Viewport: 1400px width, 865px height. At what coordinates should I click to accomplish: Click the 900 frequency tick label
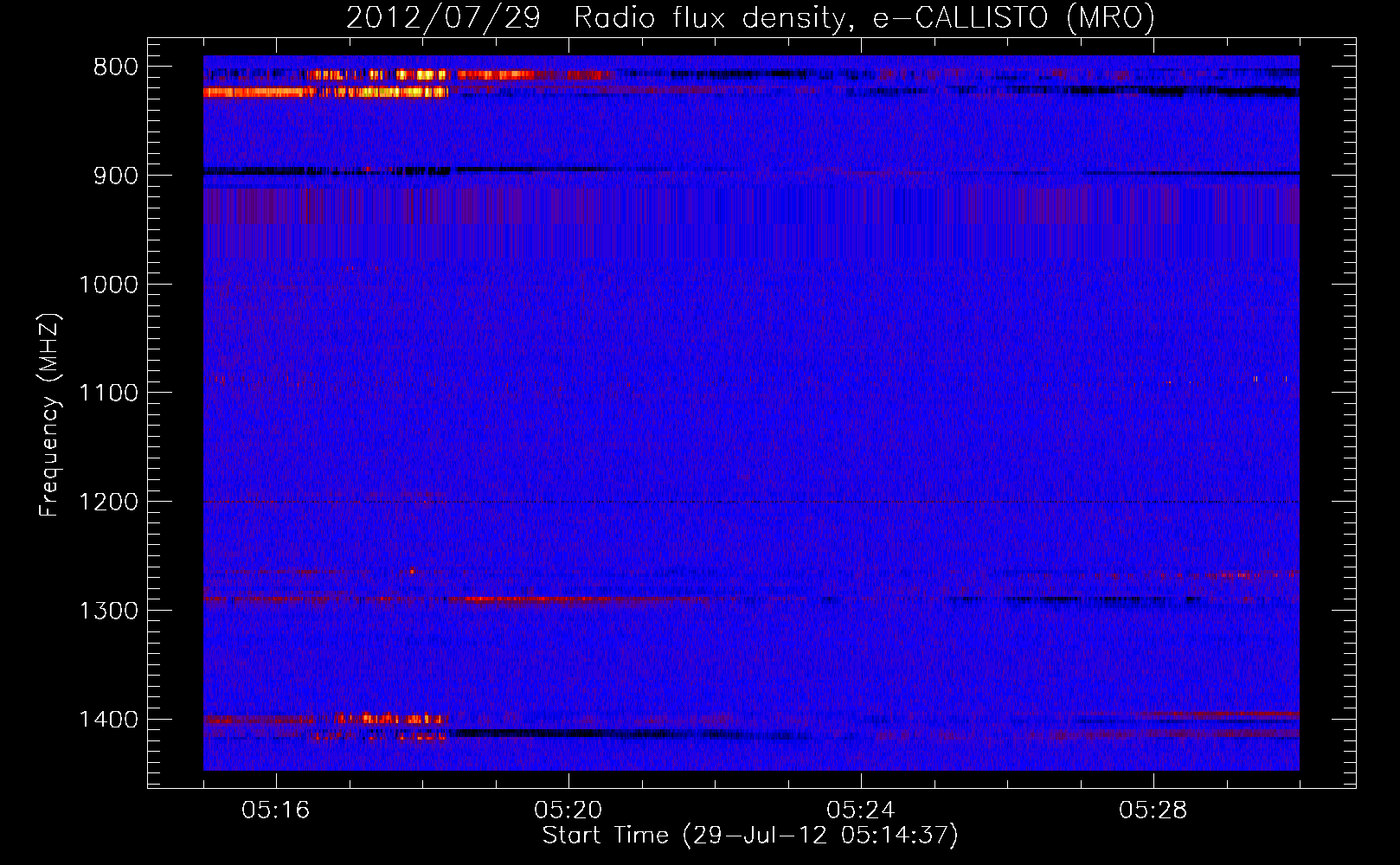pyautogui.click(x=116, y=176)
